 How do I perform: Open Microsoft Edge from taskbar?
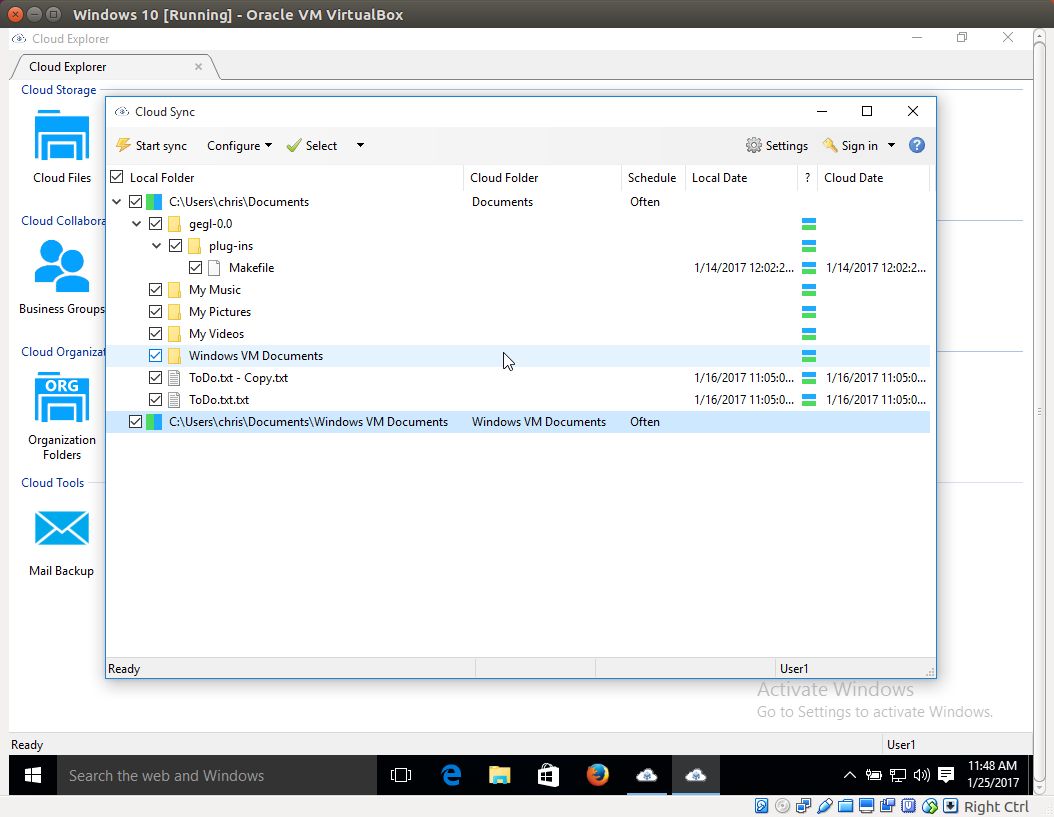pyautogui.click(x=450, y=775)
